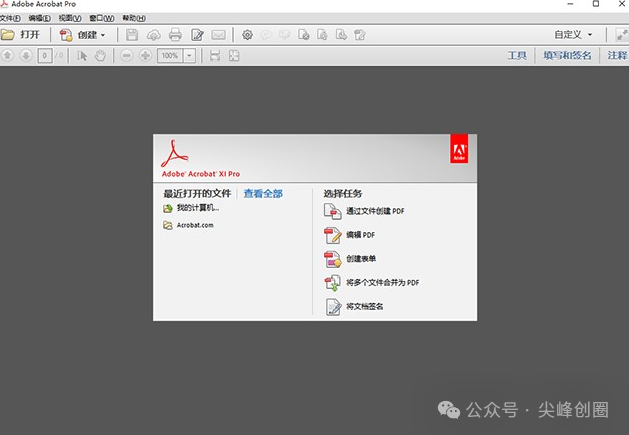Click the fit width scrolling icon

click(x=215, y=56)
